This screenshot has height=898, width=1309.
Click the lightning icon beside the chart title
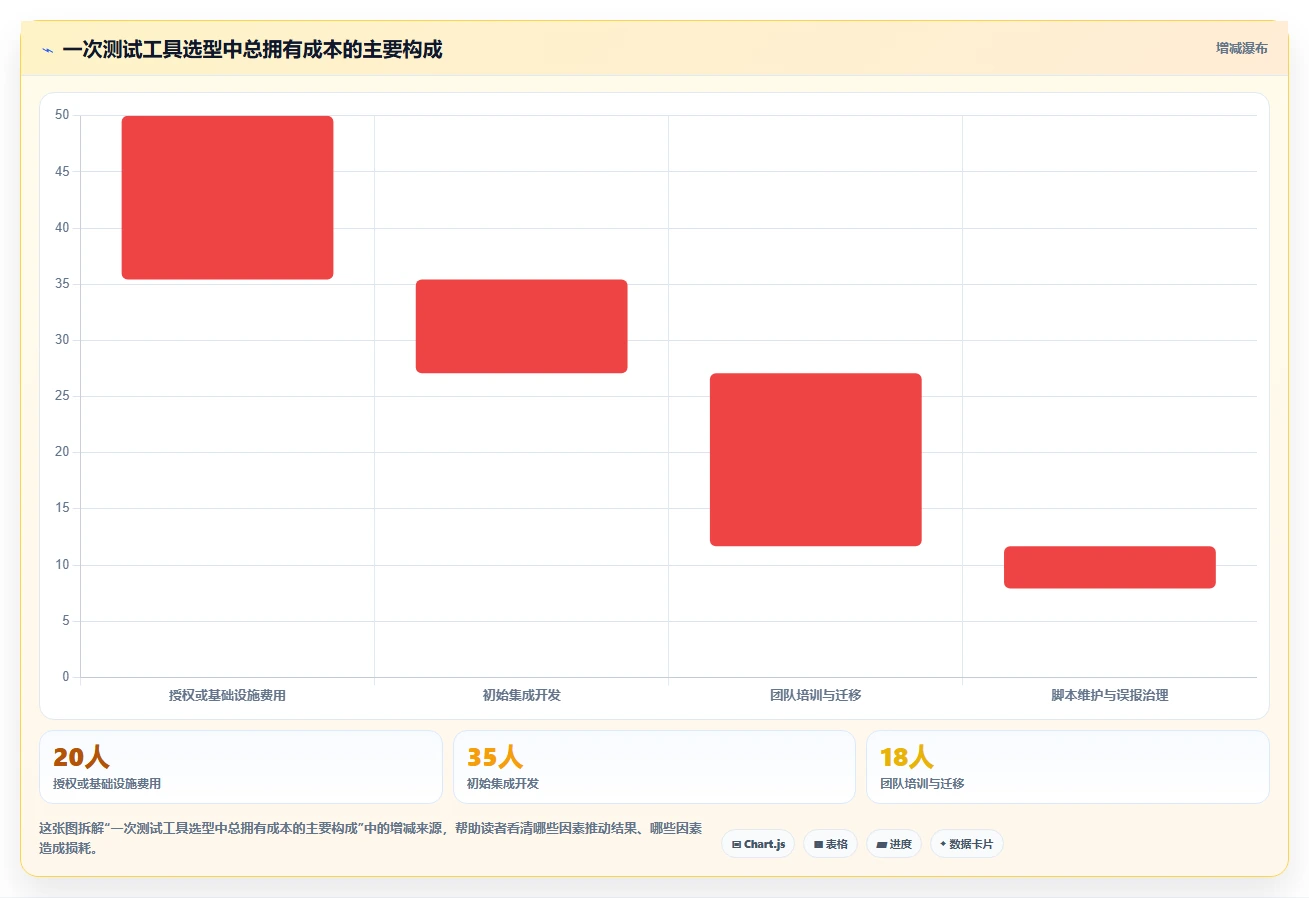[47, 50]
